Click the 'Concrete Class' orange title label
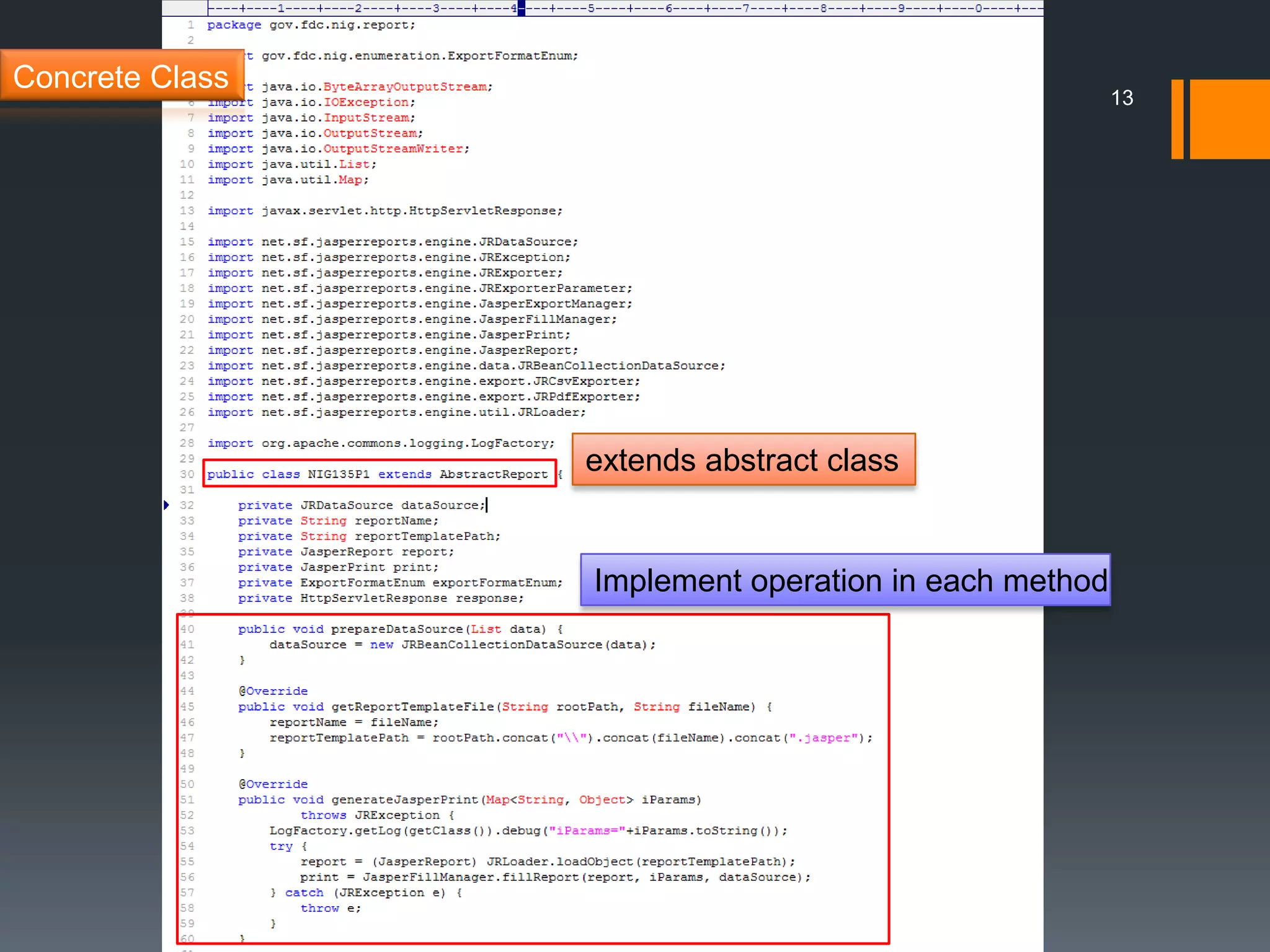The height and width of the screenshot is (952, 1270). (121, 77)
